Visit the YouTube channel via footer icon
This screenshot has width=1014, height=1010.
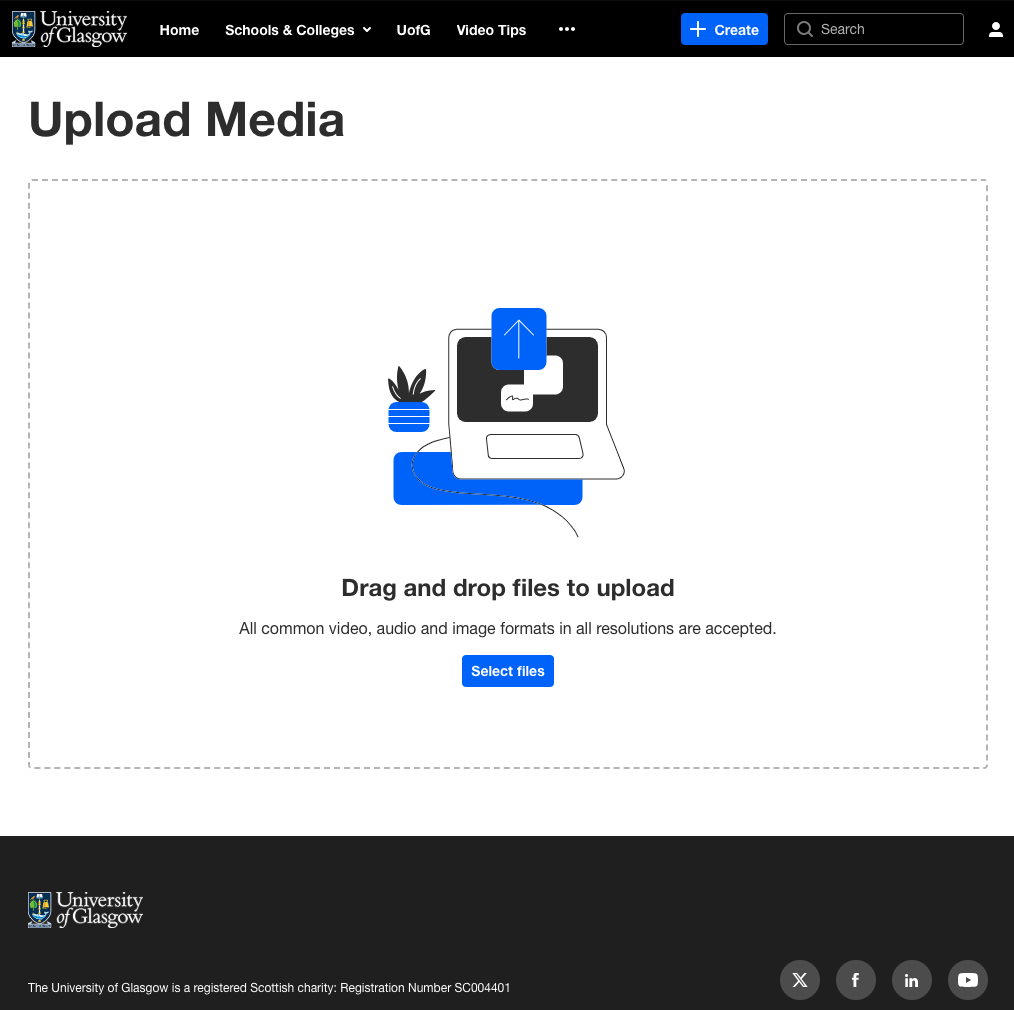point(967,980)
